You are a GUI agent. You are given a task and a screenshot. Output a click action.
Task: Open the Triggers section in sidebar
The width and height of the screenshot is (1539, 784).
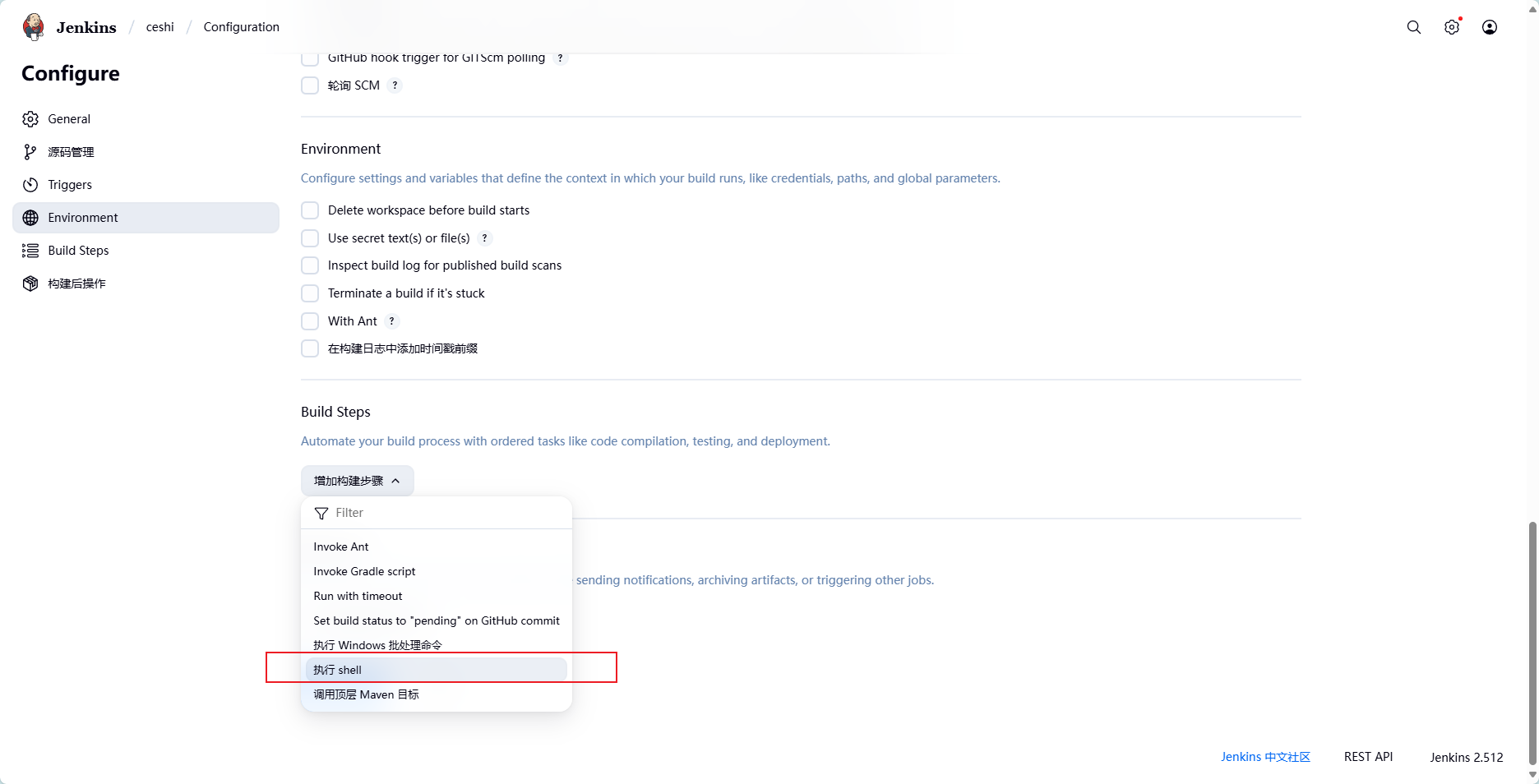click(69, 184)
